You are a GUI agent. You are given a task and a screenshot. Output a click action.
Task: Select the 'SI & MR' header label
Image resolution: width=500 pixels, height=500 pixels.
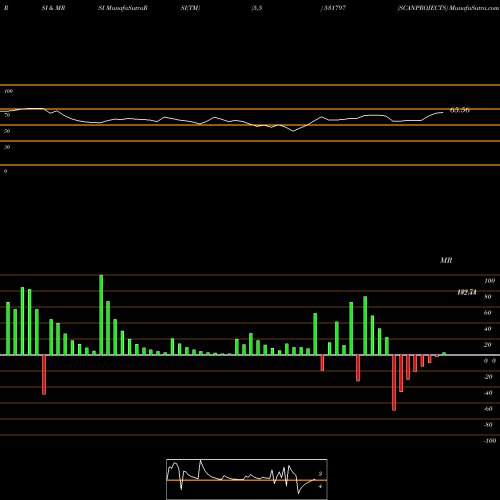point(53,8)
